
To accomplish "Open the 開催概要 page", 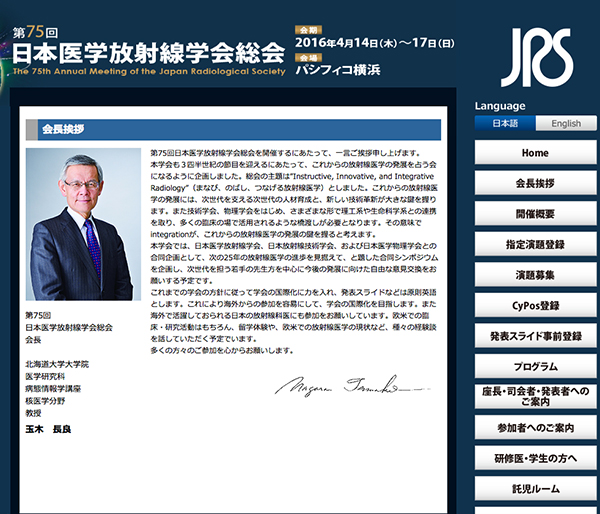I will (x=535, y=214).
